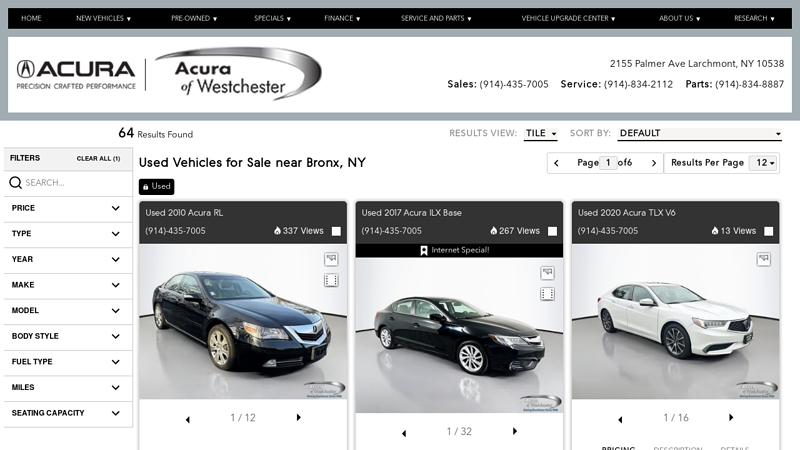Click the black 2017 Acura ILX photo

(x=459, y=335)
